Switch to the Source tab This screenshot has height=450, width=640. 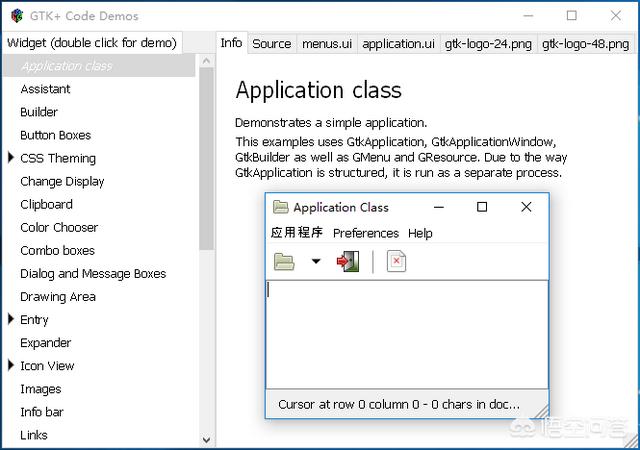[271, 43]
